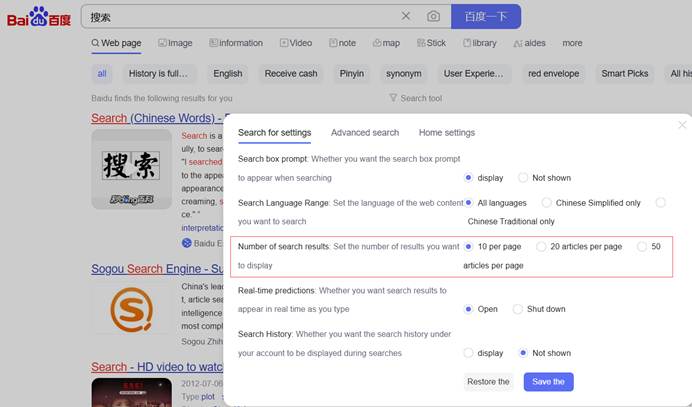The image size is (692, 407).
Task: Choose Chinese Simplified only language
Action: tap(547, 203)
